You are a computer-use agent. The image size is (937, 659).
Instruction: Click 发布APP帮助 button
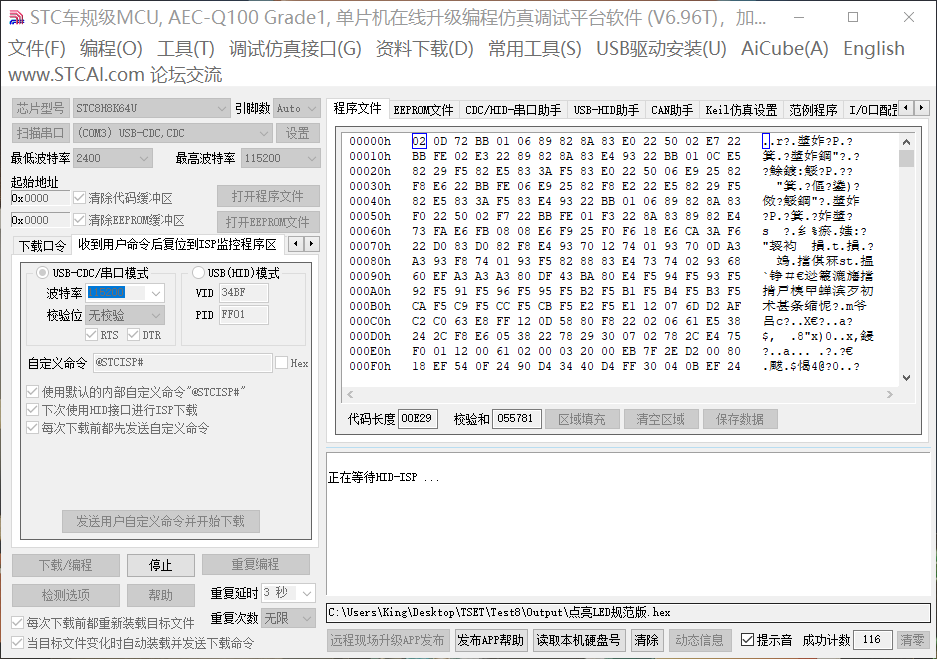pyautogui.click(x=491, y=640)
